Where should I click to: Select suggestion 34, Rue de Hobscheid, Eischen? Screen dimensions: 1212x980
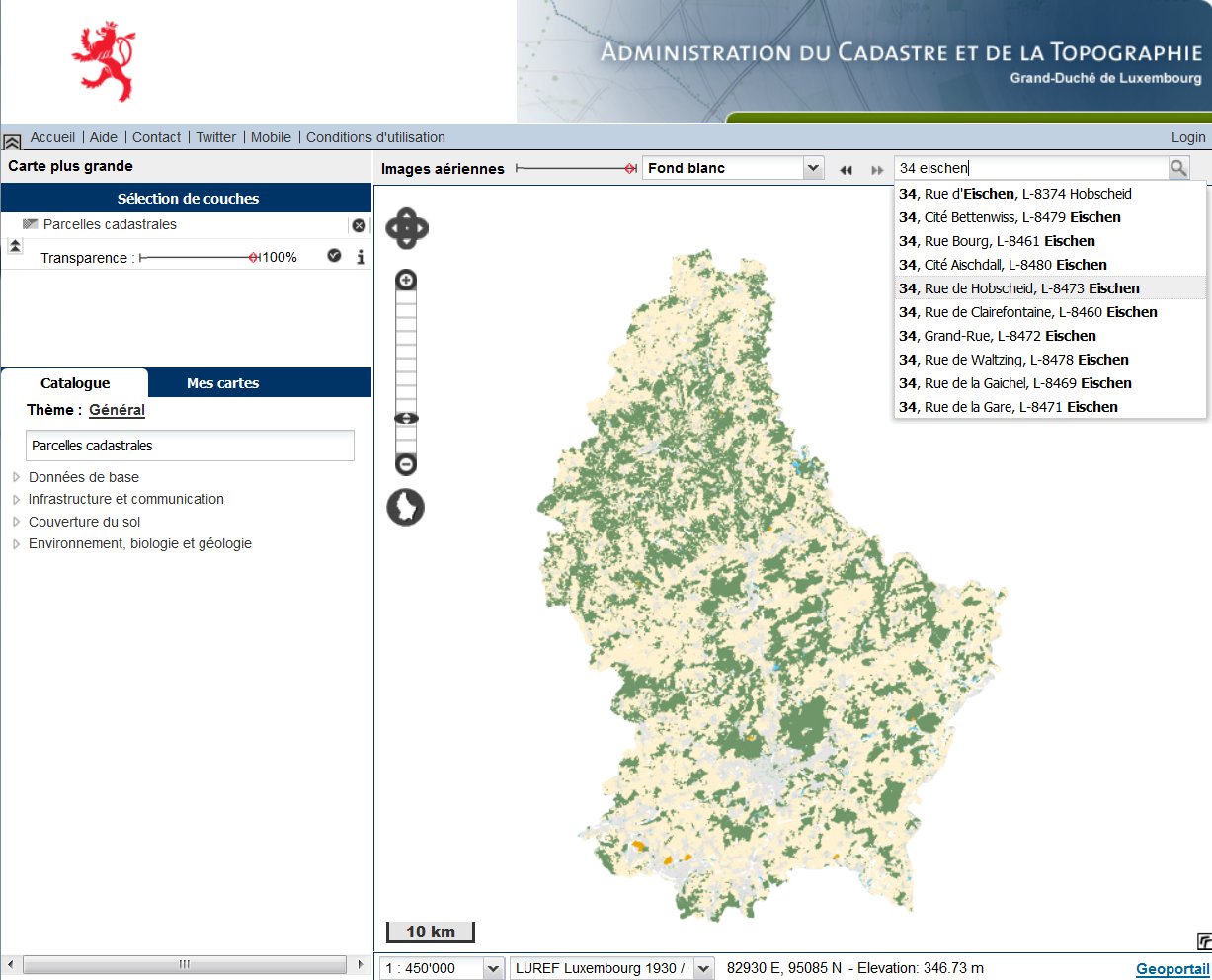point(1050,288)
